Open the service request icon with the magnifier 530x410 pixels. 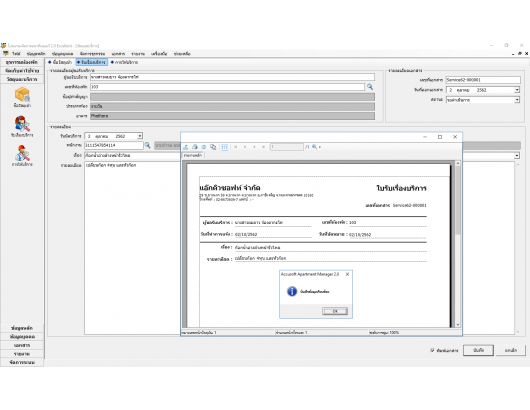(x=22, y=123)
